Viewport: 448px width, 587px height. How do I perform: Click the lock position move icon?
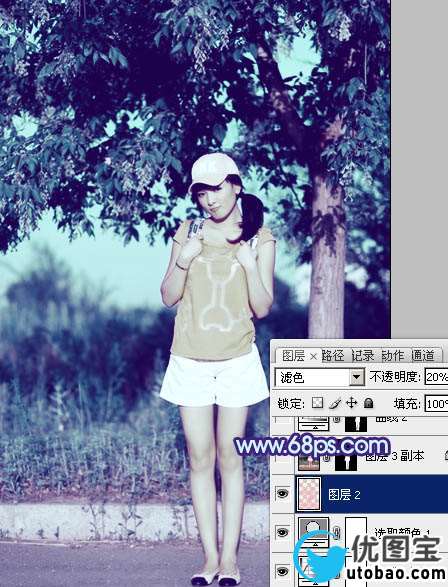pos(351,403)
